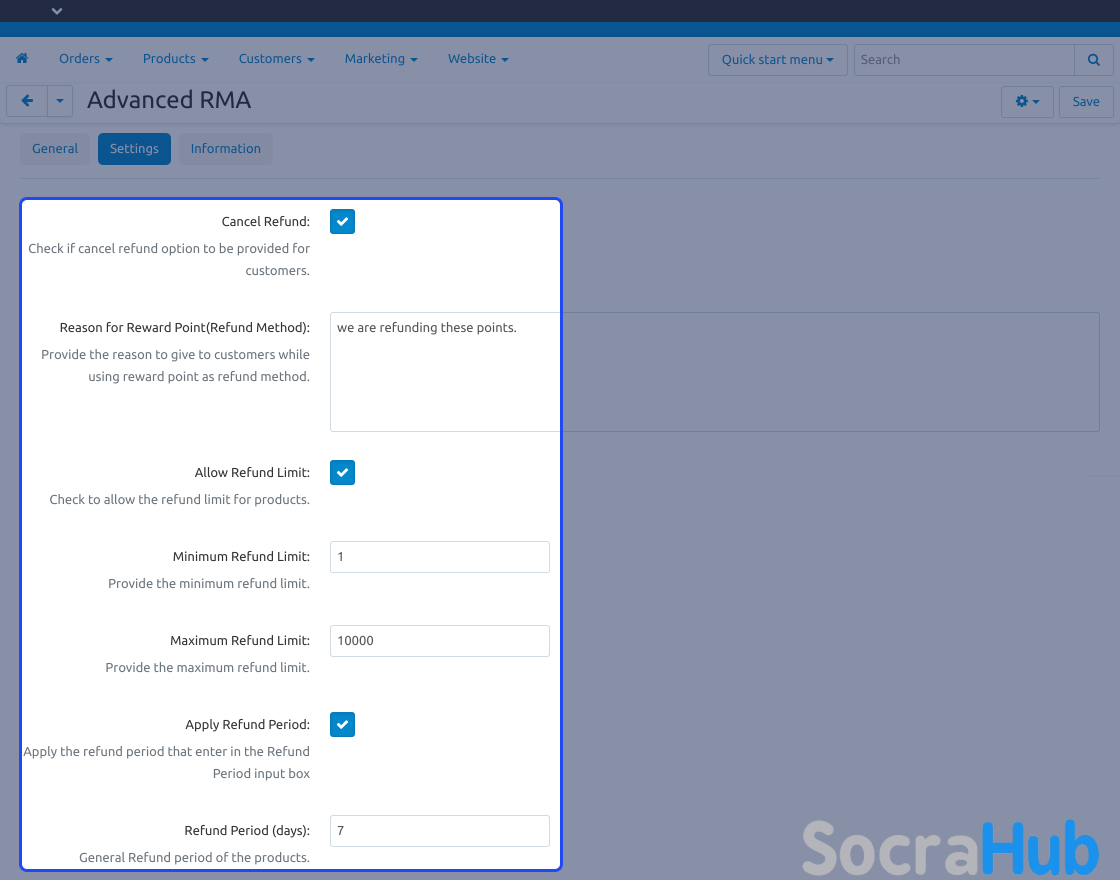Open the Marketing menu
Image resolution: width=1120 pixels, height=880 pixels.
click(x=381, y=59)
